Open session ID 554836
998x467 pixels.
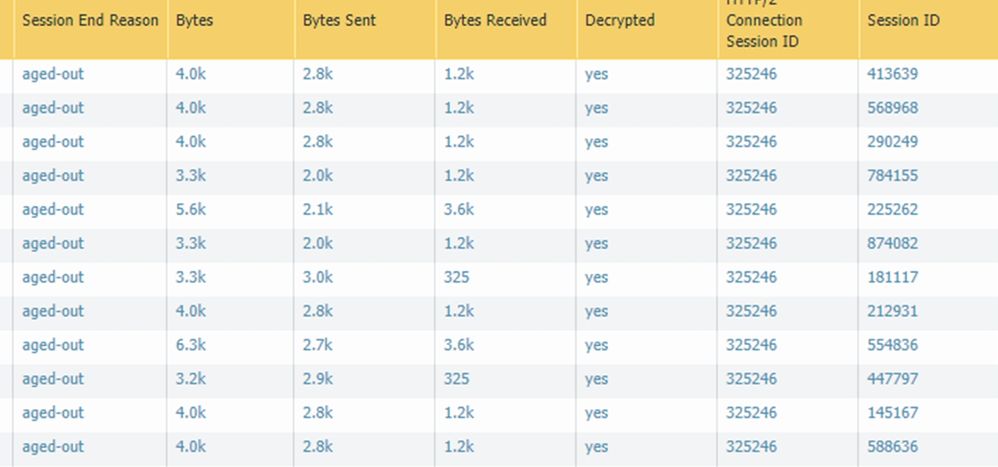pos(892,346)
